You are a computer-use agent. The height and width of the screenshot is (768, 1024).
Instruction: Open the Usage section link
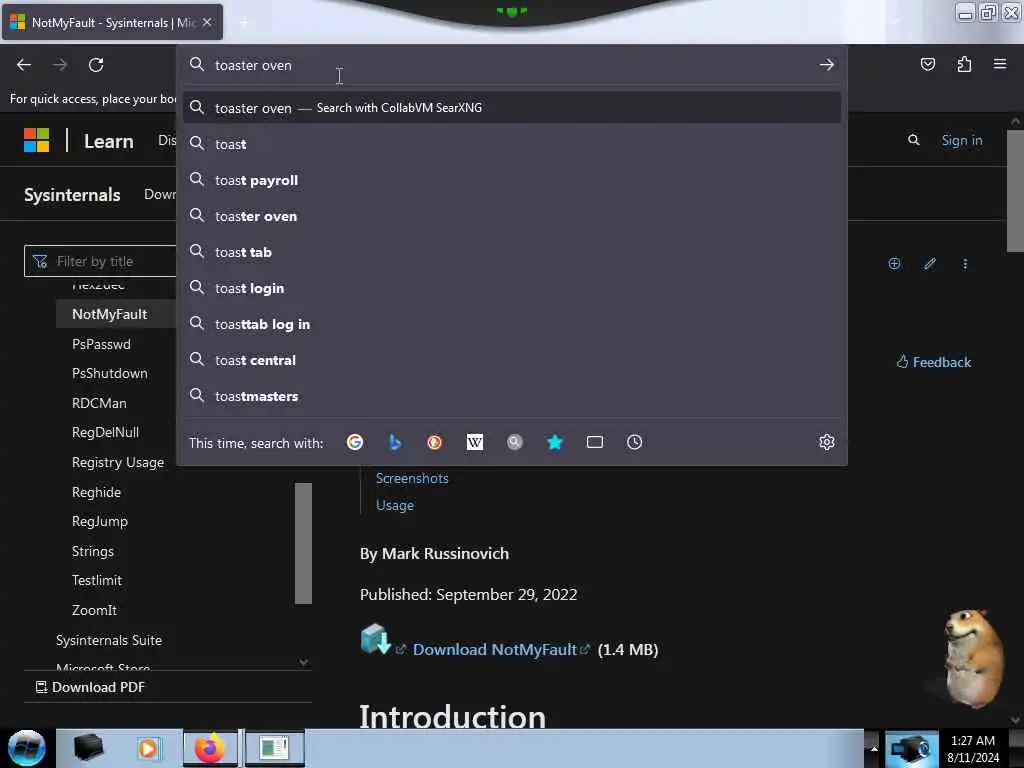click(x=394, y=505)
